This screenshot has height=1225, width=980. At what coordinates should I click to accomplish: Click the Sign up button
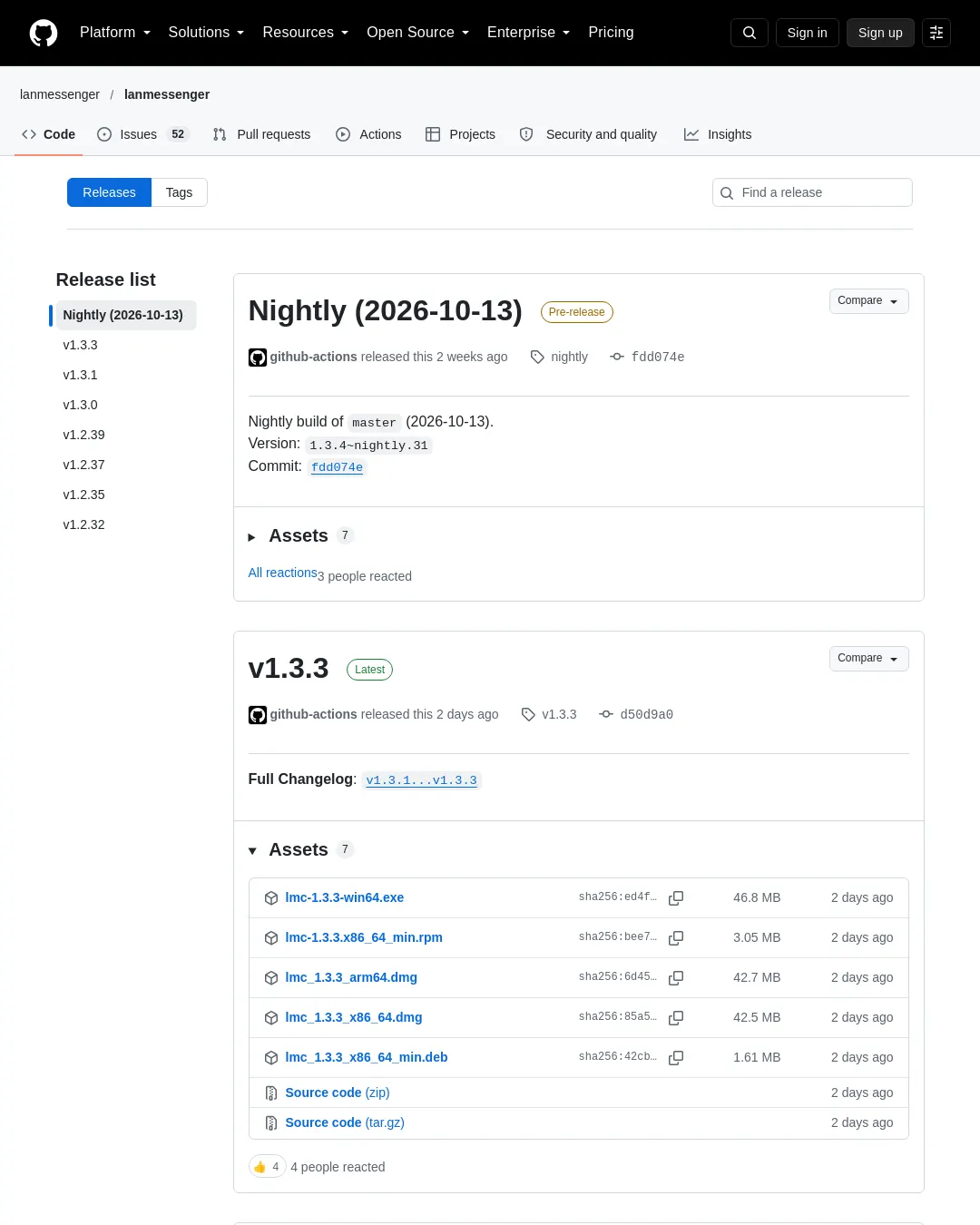pyautogui.click(x=880, y=33)
